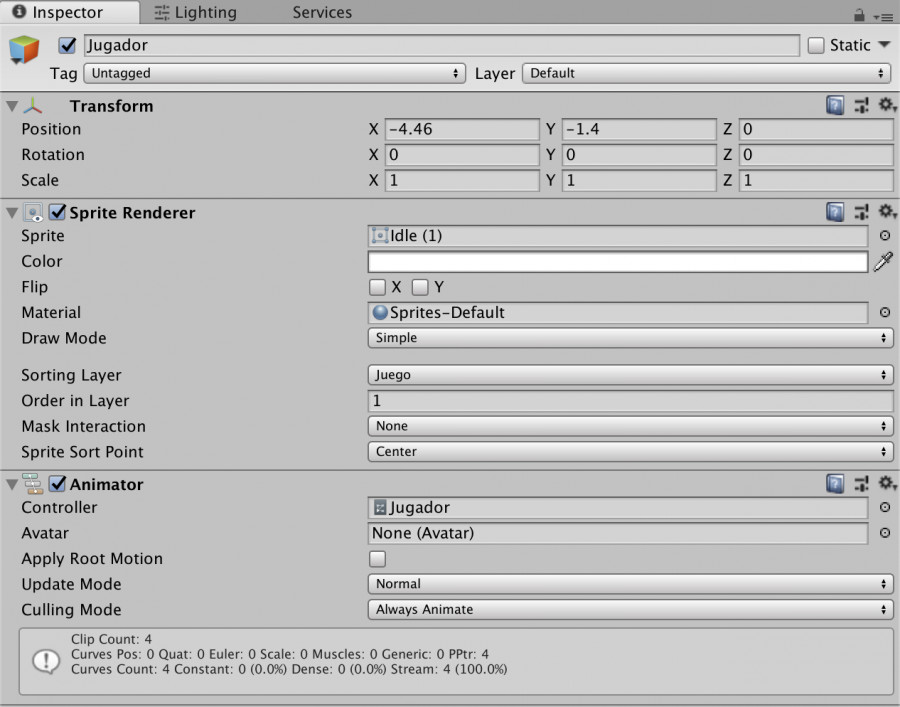The image size is (900, 707).
Task: Open the Culling Mode dropdown
Action: pos(630,609)
